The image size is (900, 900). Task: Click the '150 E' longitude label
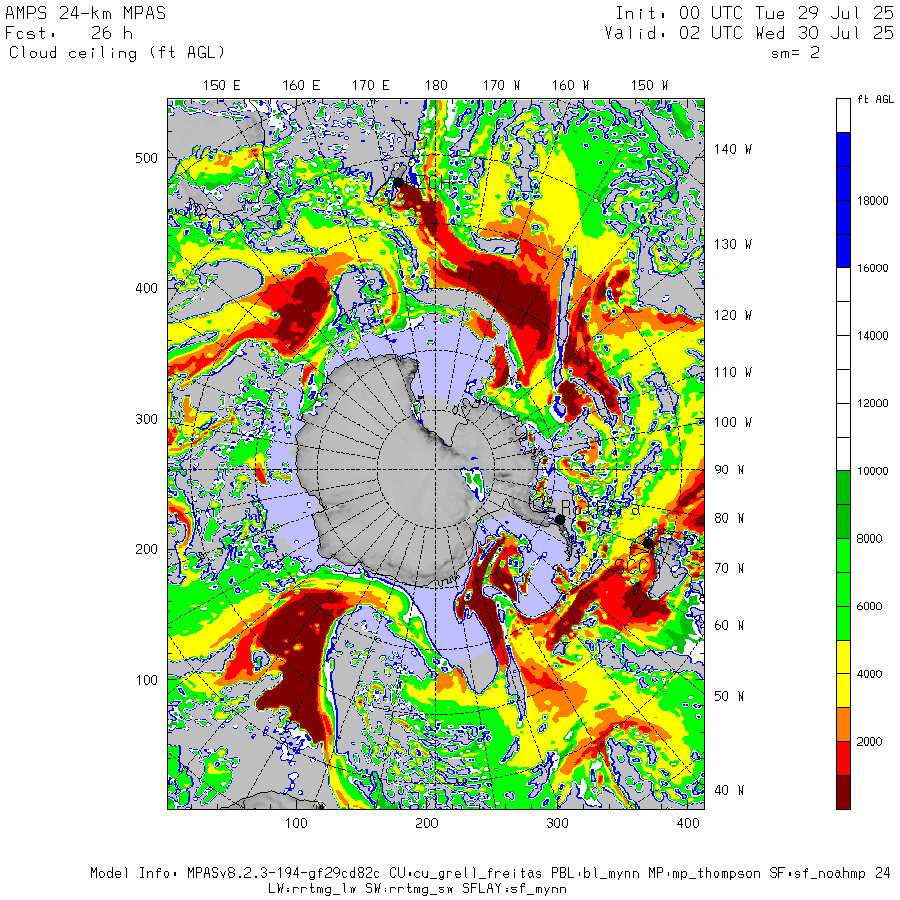222,86
